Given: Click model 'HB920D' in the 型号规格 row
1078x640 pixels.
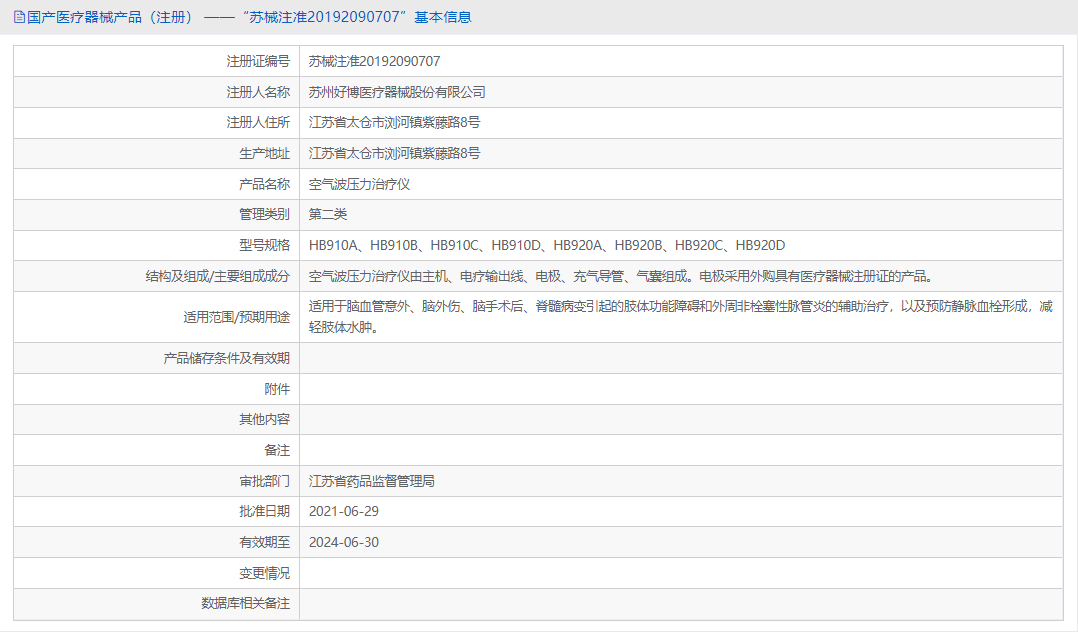Looking at the screenshot, I should (x=760, y=245).
